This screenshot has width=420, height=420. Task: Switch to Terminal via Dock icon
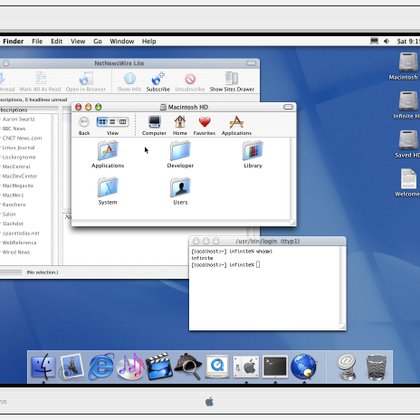(x=275, y=367)
